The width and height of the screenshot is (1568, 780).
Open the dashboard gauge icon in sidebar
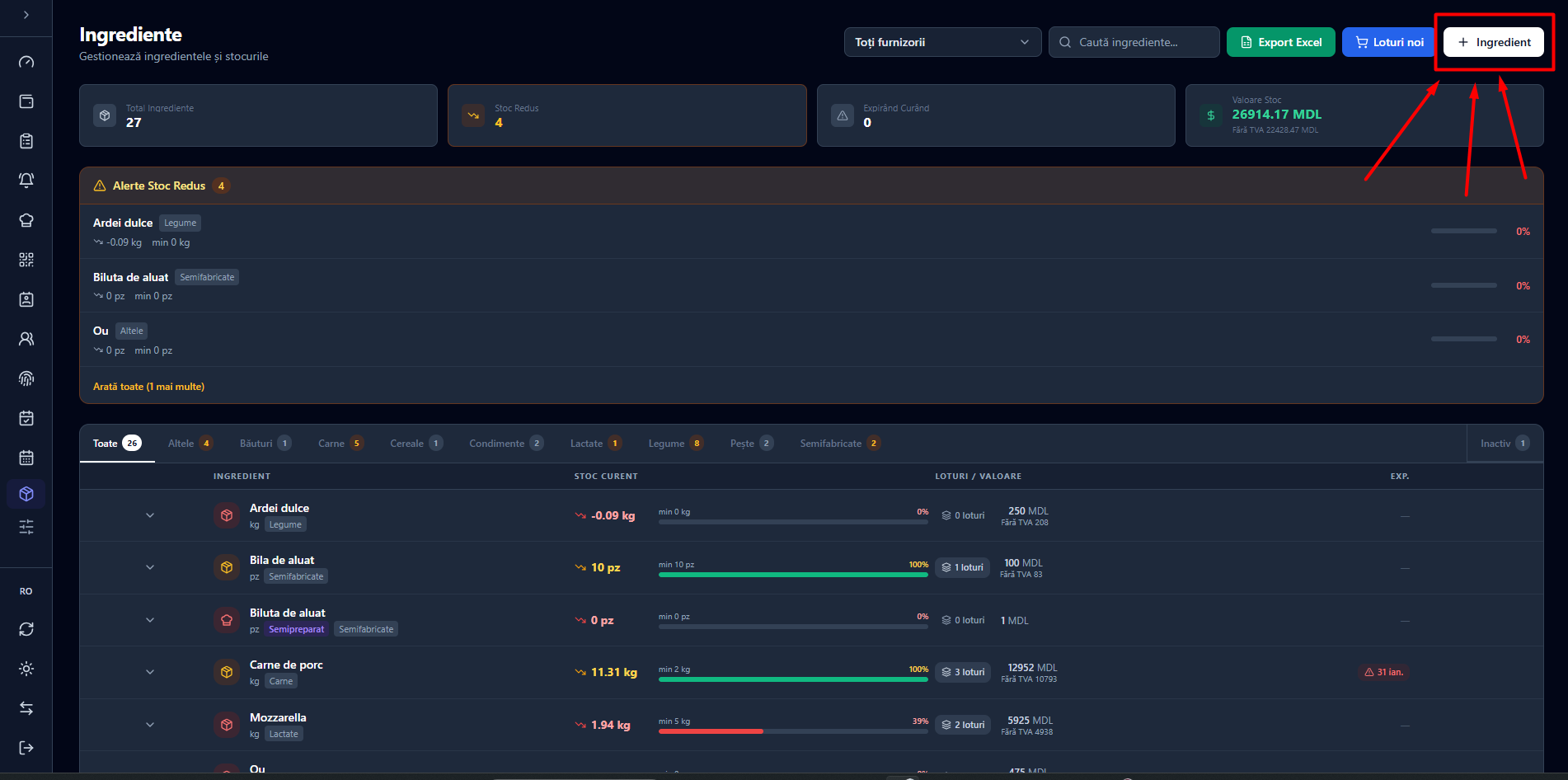(26, 62)
